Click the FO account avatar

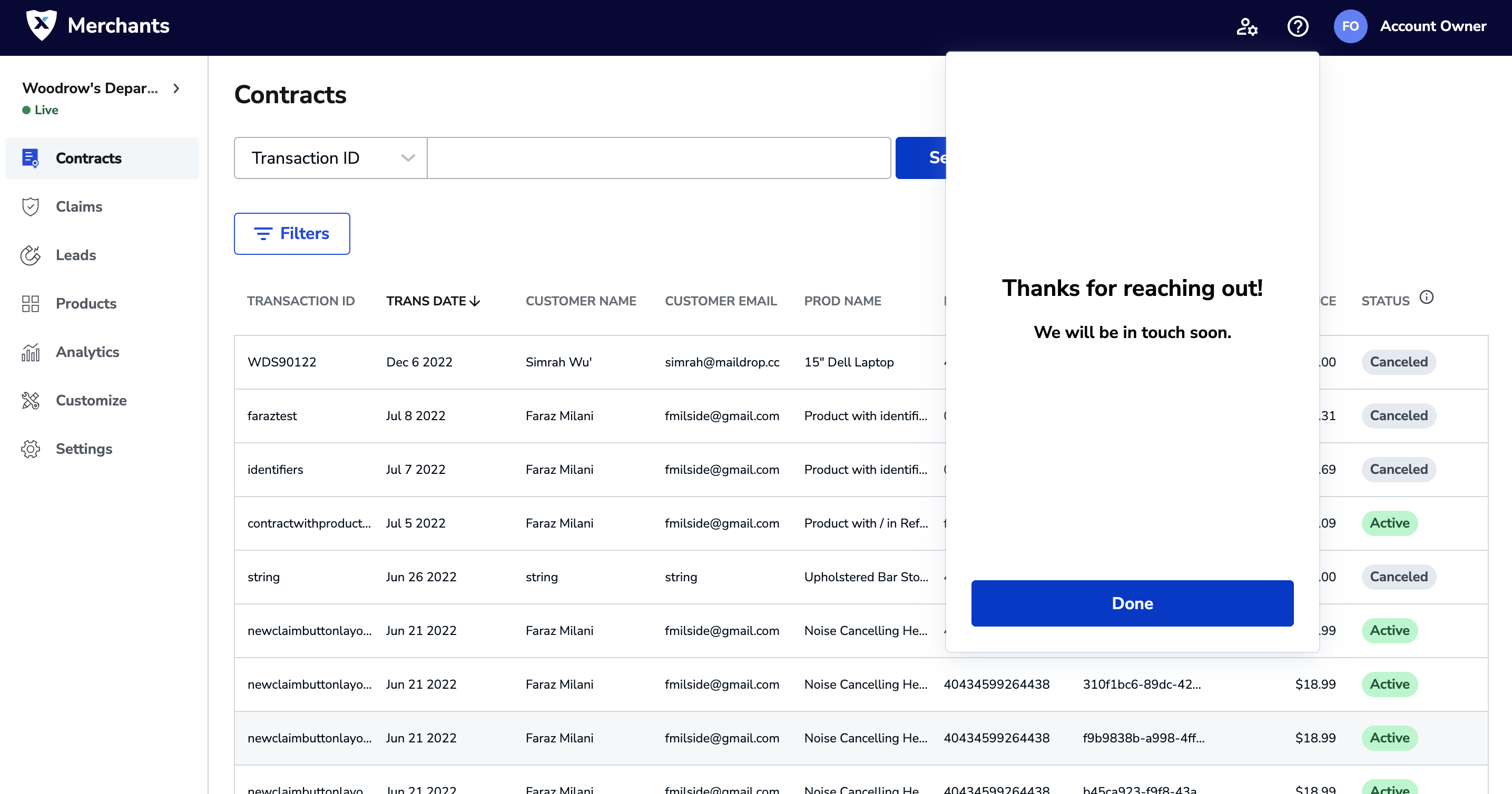click(1350, 26)
